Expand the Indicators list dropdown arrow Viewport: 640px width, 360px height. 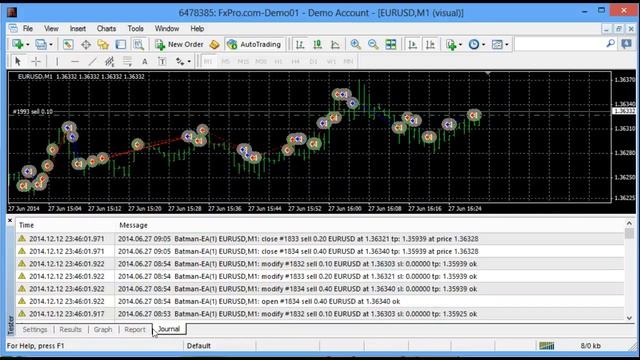(x=460, y=44)
